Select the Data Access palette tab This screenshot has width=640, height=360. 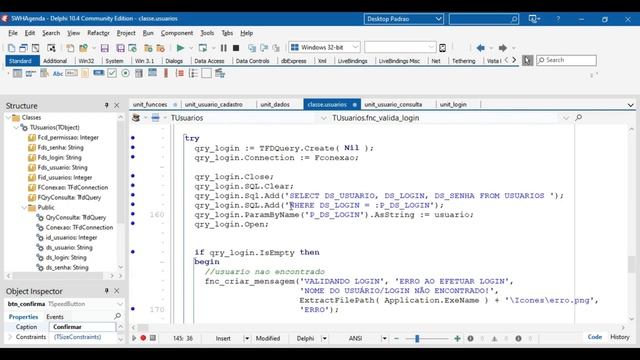[209, 61]
